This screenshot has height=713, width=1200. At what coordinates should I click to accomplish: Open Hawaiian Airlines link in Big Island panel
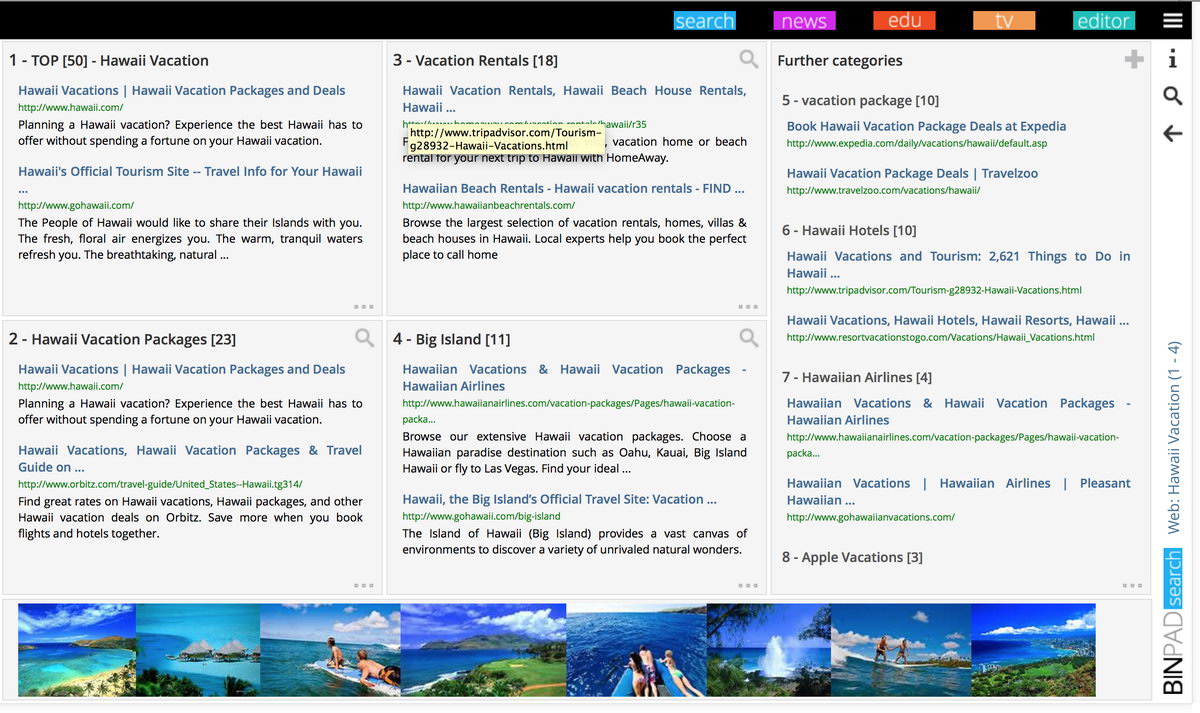pos(574,377)
